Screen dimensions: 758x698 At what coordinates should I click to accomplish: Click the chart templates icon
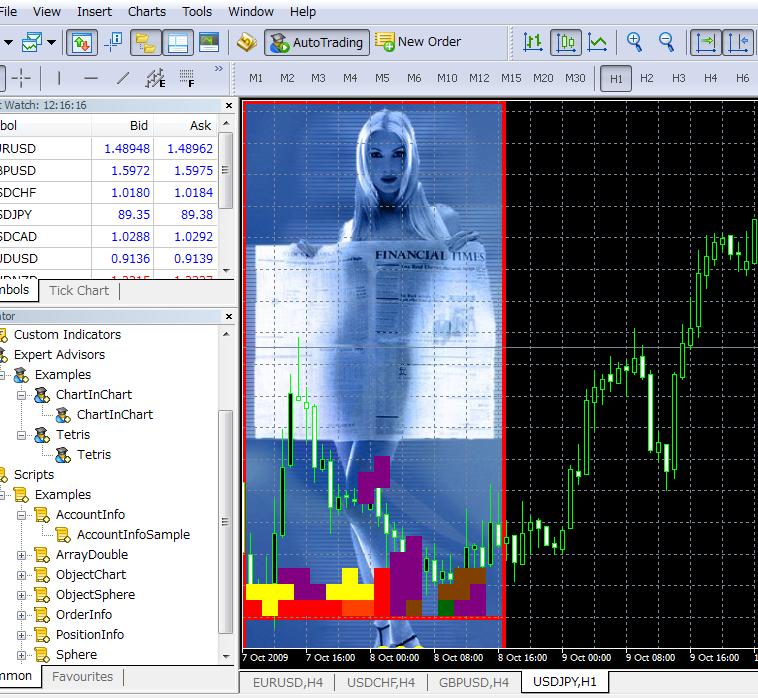(x=32, y=43)
